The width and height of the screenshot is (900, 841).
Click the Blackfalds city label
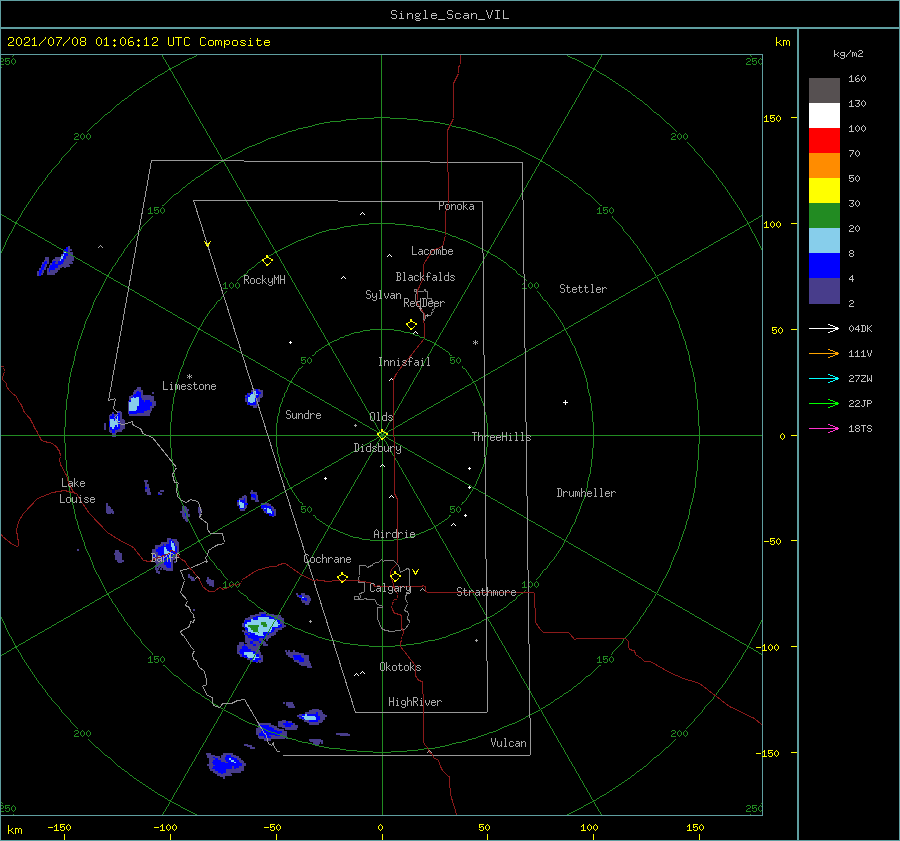coord(425,277)
